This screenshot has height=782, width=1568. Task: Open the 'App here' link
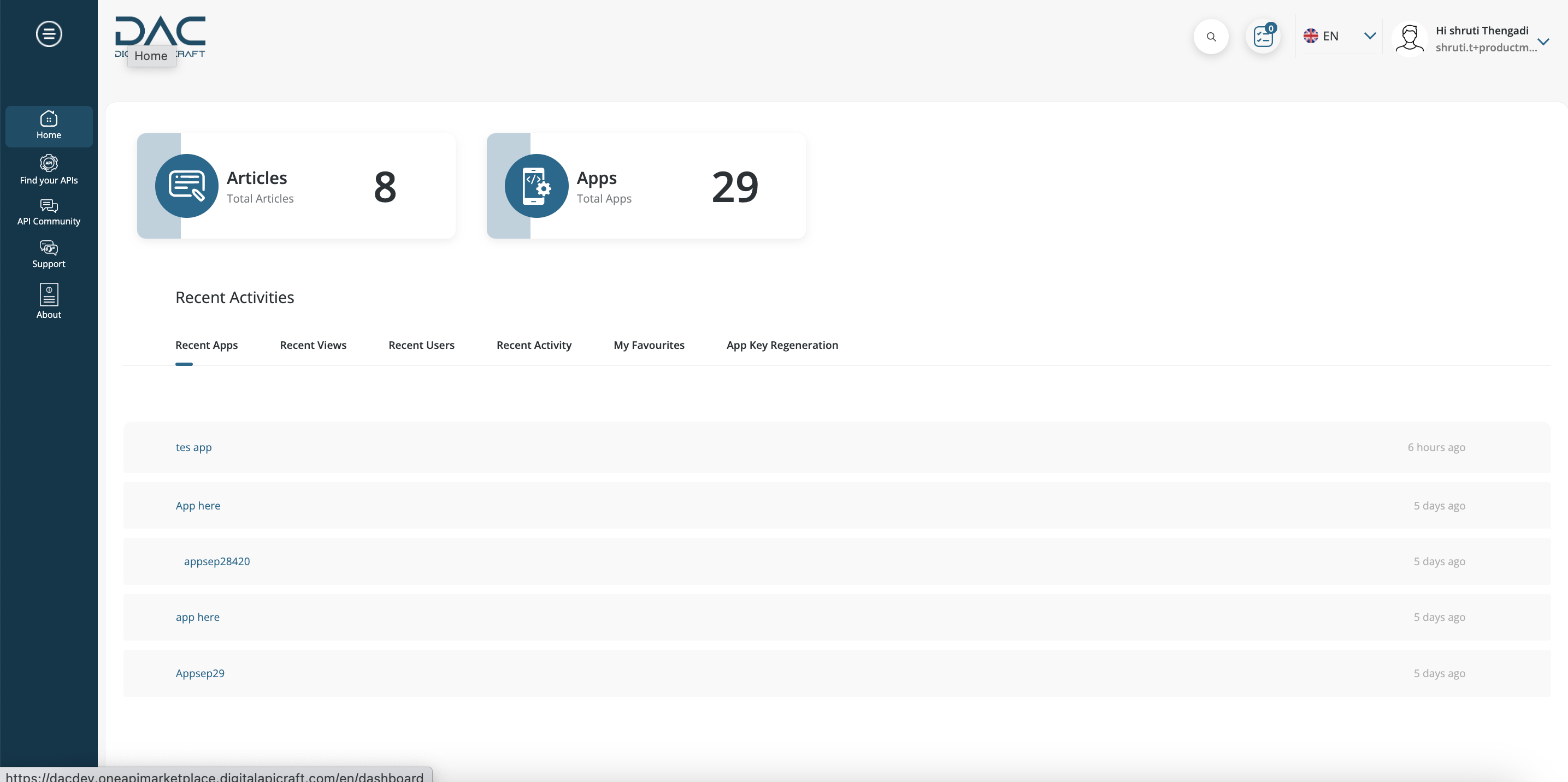[x=198, y=506]
